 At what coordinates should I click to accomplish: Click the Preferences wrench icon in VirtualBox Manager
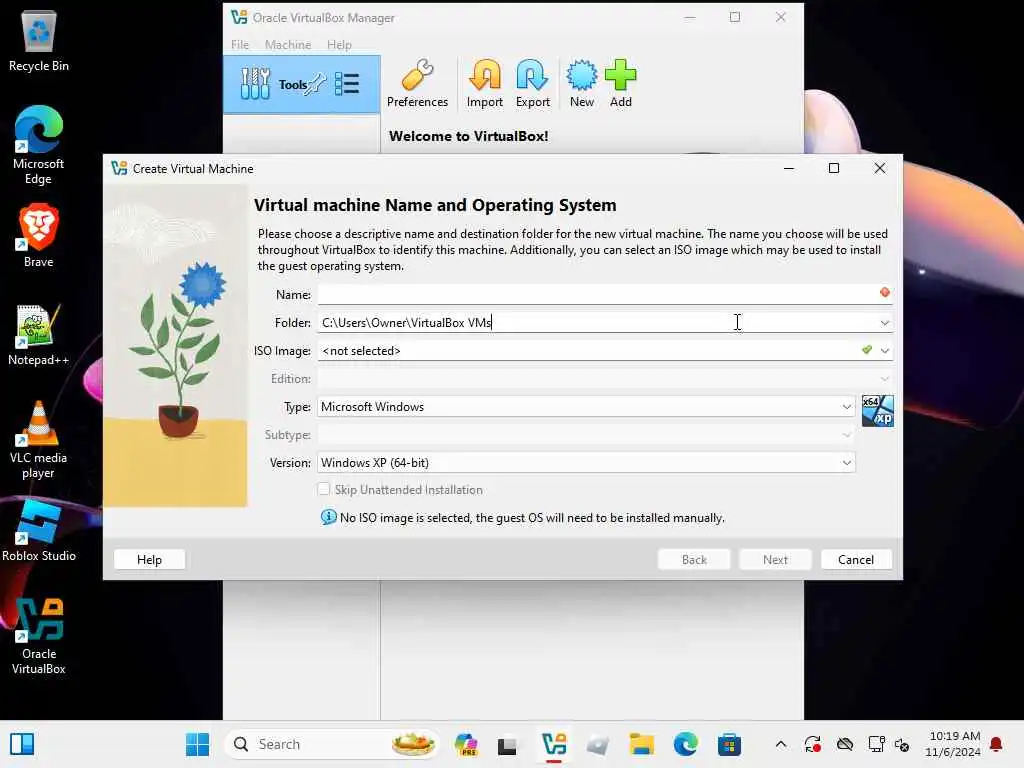coord(417,76)
